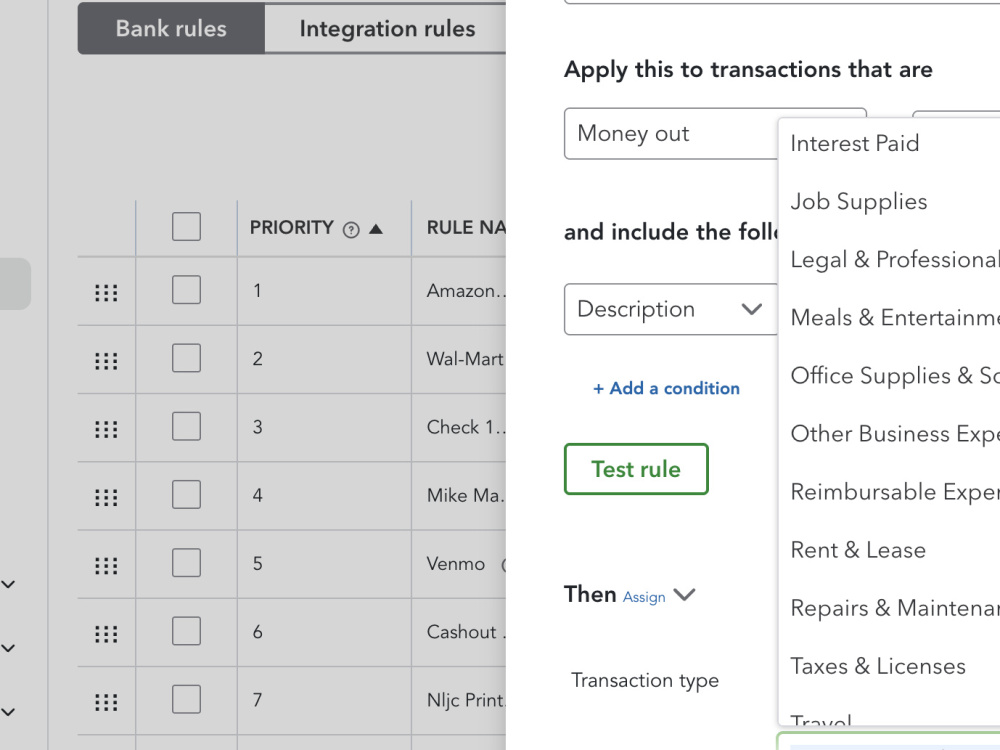Expand the Then Assign chevron

[684, 595]
